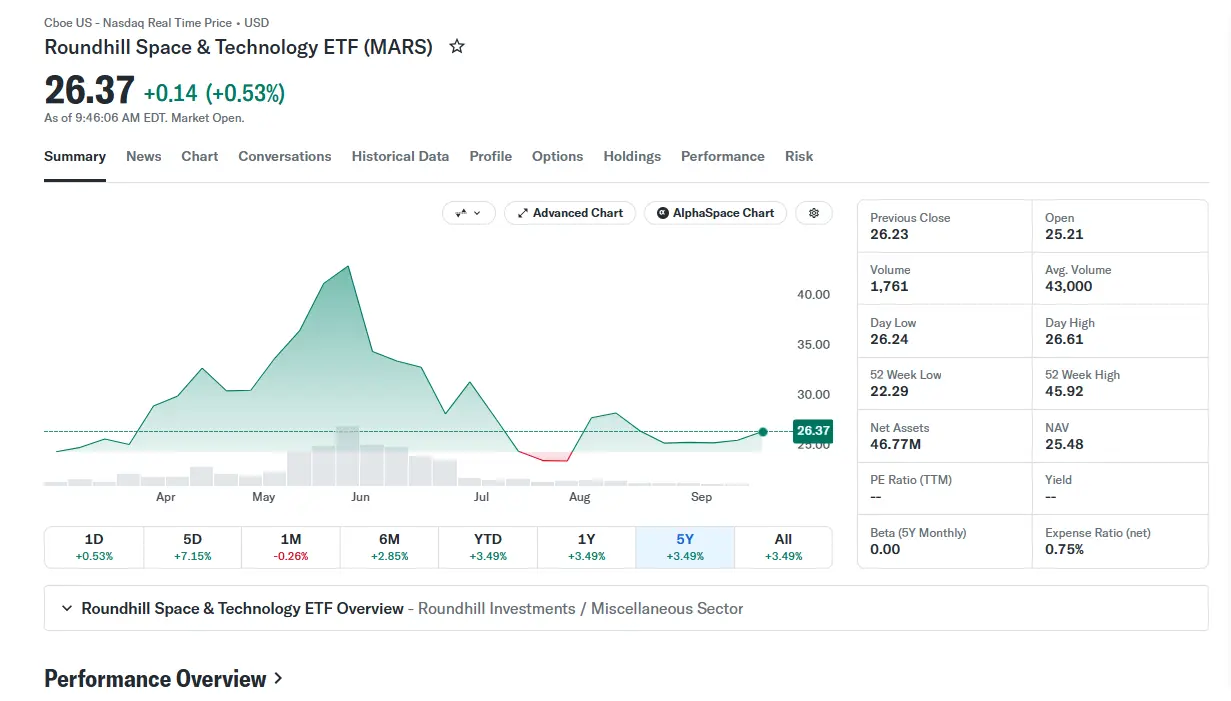Click the Open value 25.21

tap(1064, 235)
